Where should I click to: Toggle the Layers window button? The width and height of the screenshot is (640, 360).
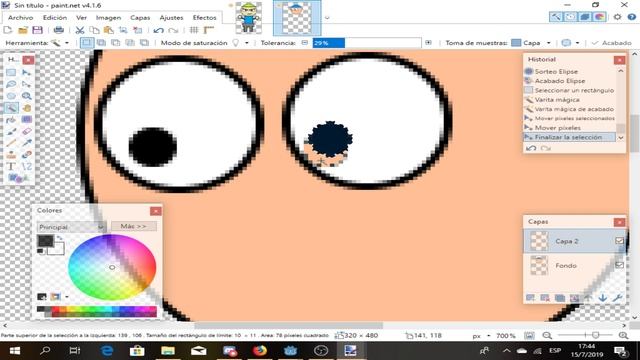[x=585, y=17]
